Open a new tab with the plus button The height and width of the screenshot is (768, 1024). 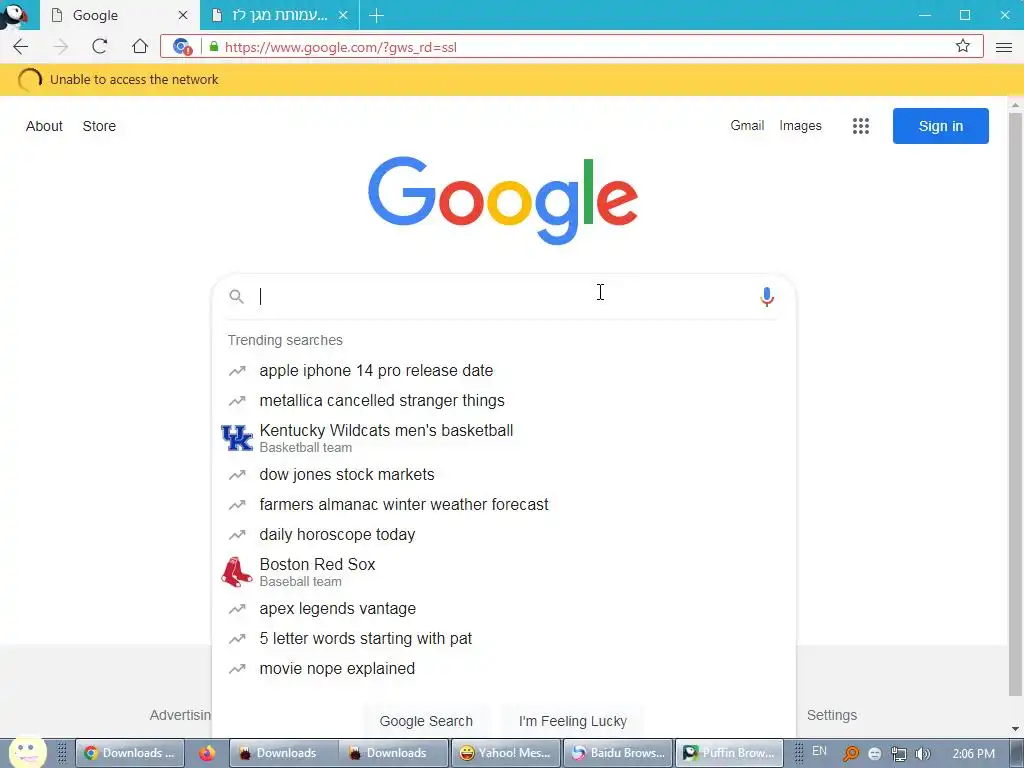click(376, 15)
